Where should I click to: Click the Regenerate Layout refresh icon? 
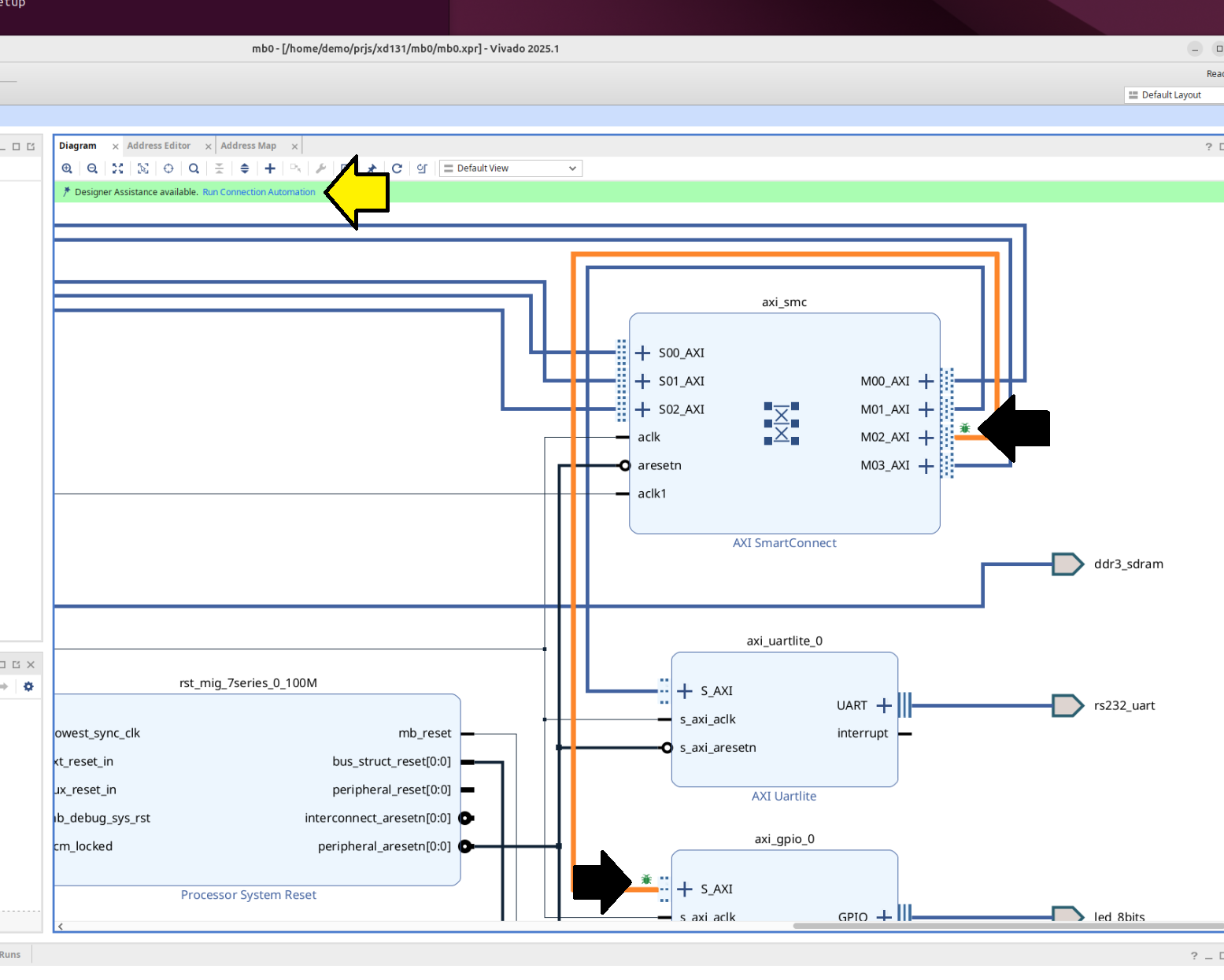[397, 168]
